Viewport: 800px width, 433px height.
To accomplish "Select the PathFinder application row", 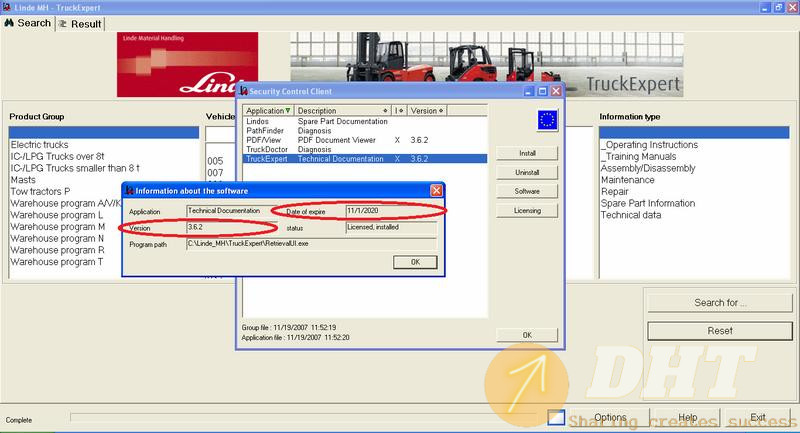I will (x=365, y=131).
